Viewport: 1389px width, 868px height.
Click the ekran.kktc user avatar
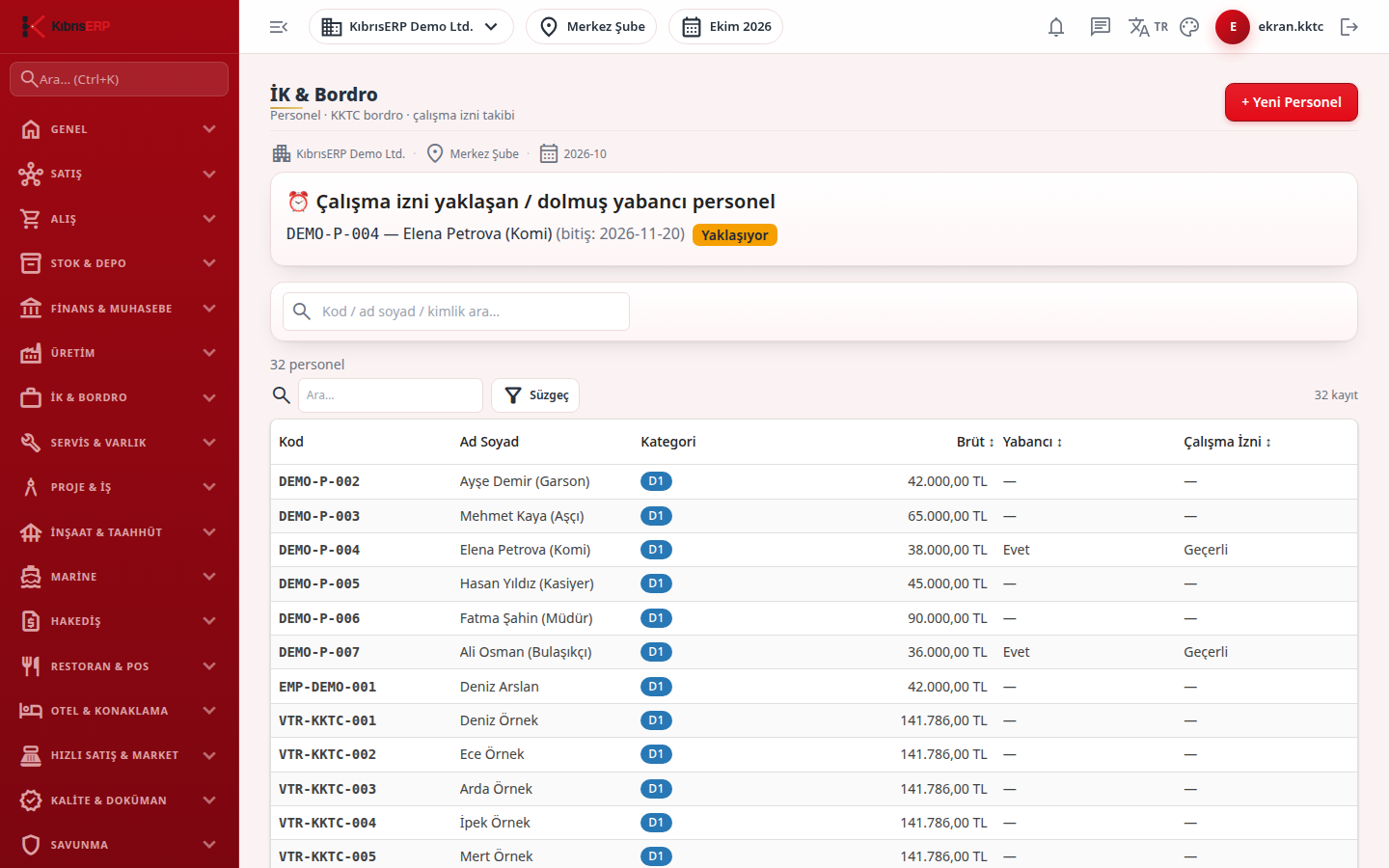click(x=1233, y=27)
